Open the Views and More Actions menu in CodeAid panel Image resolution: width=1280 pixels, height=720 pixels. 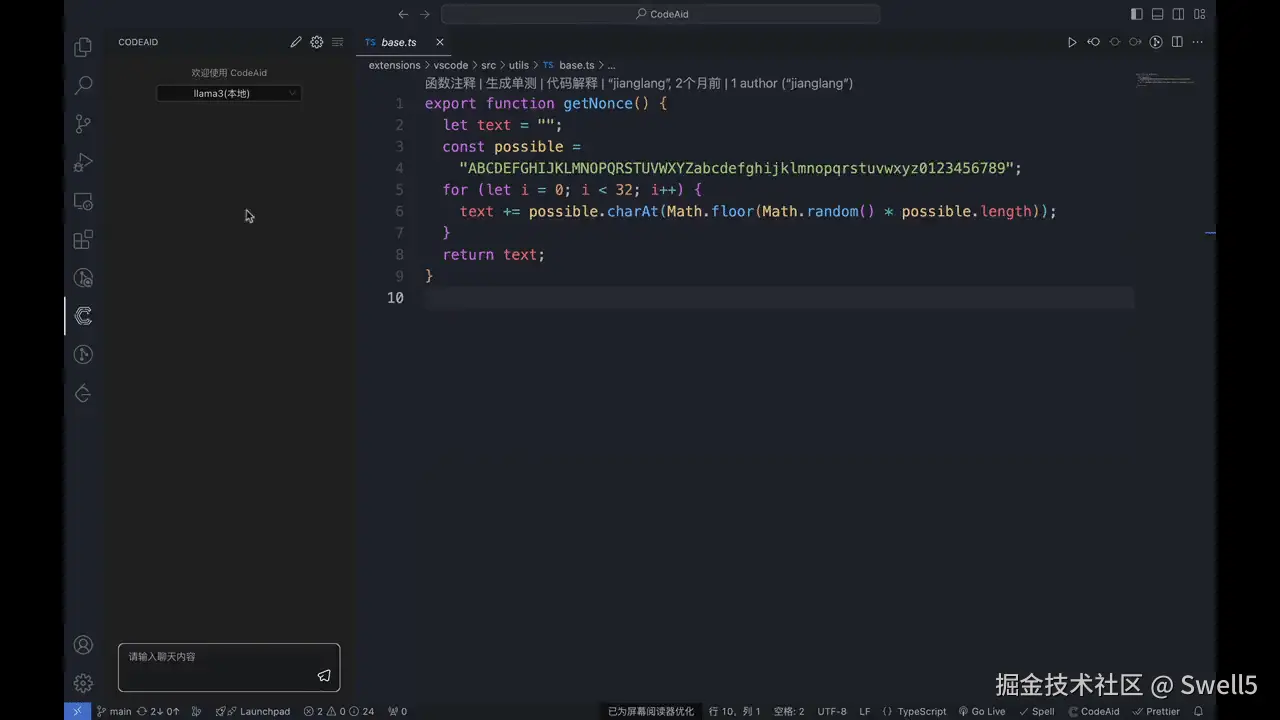(x=337, y=42)
